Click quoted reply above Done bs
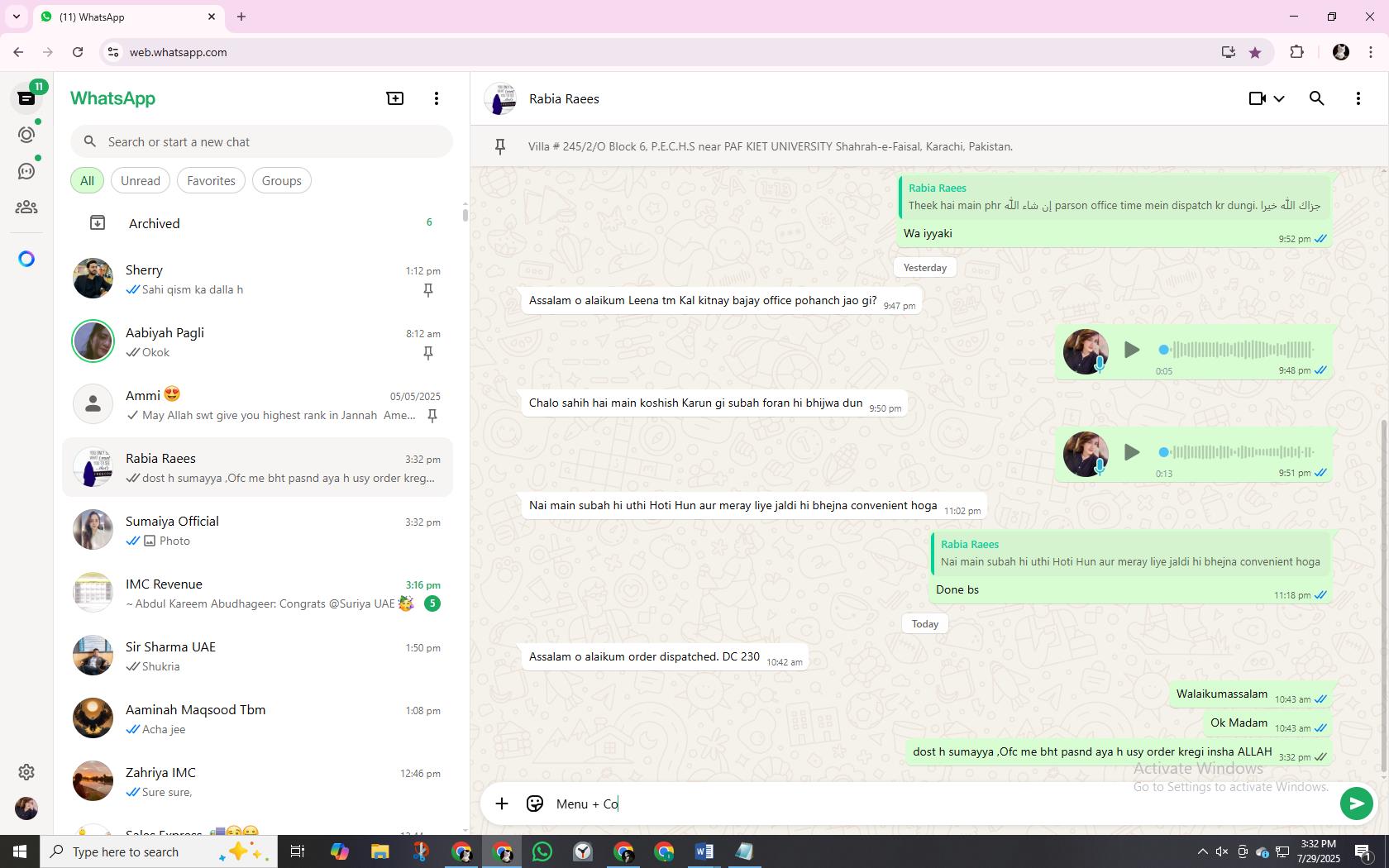Image resolution: width=1389 pixels, height=868 pixels. [x=1131, y=554]
